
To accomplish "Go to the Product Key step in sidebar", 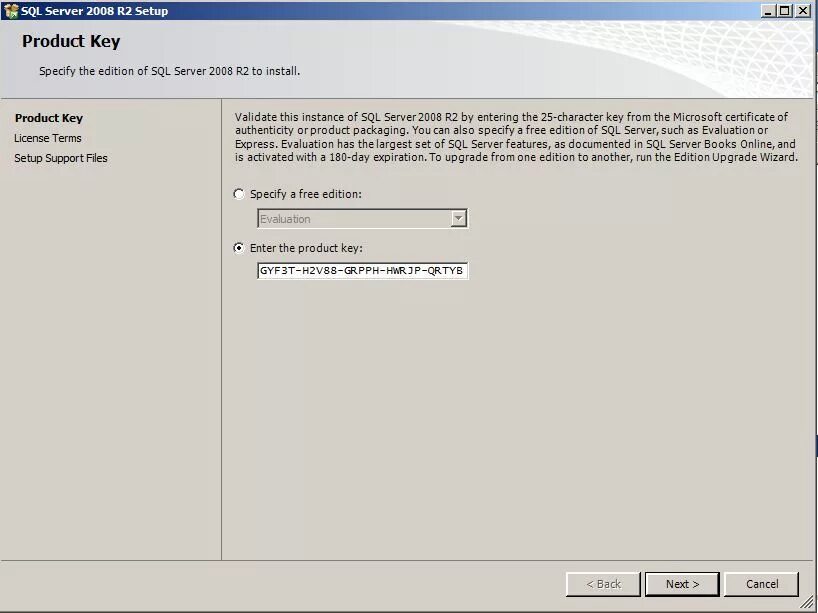I will pos(49,118).
